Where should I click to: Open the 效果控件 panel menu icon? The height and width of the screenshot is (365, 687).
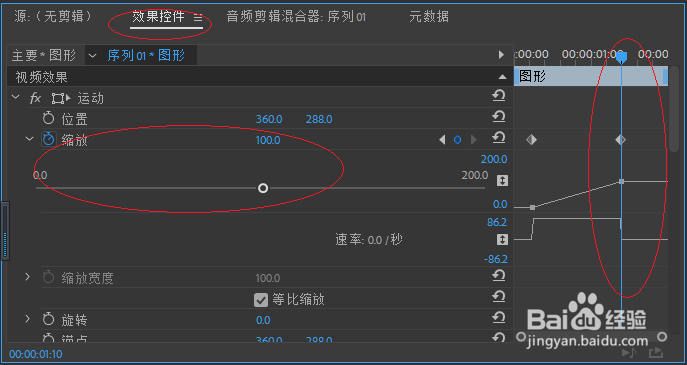tap(198, 18)
